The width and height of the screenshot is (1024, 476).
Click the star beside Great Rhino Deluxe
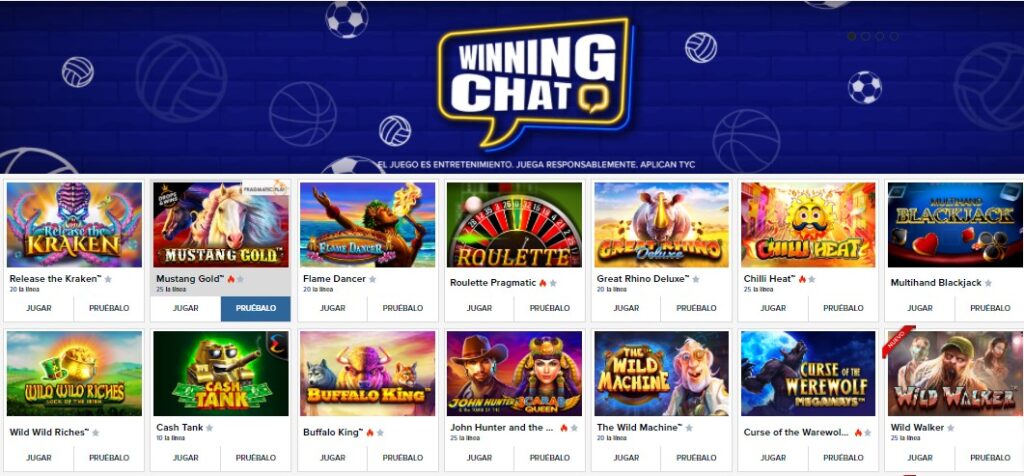[696, 279]
